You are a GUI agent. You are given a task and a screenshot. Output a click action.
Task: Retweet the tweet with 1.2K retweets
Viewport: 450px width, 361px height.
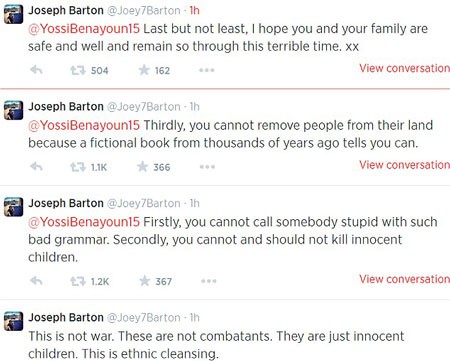pos(78,281)
